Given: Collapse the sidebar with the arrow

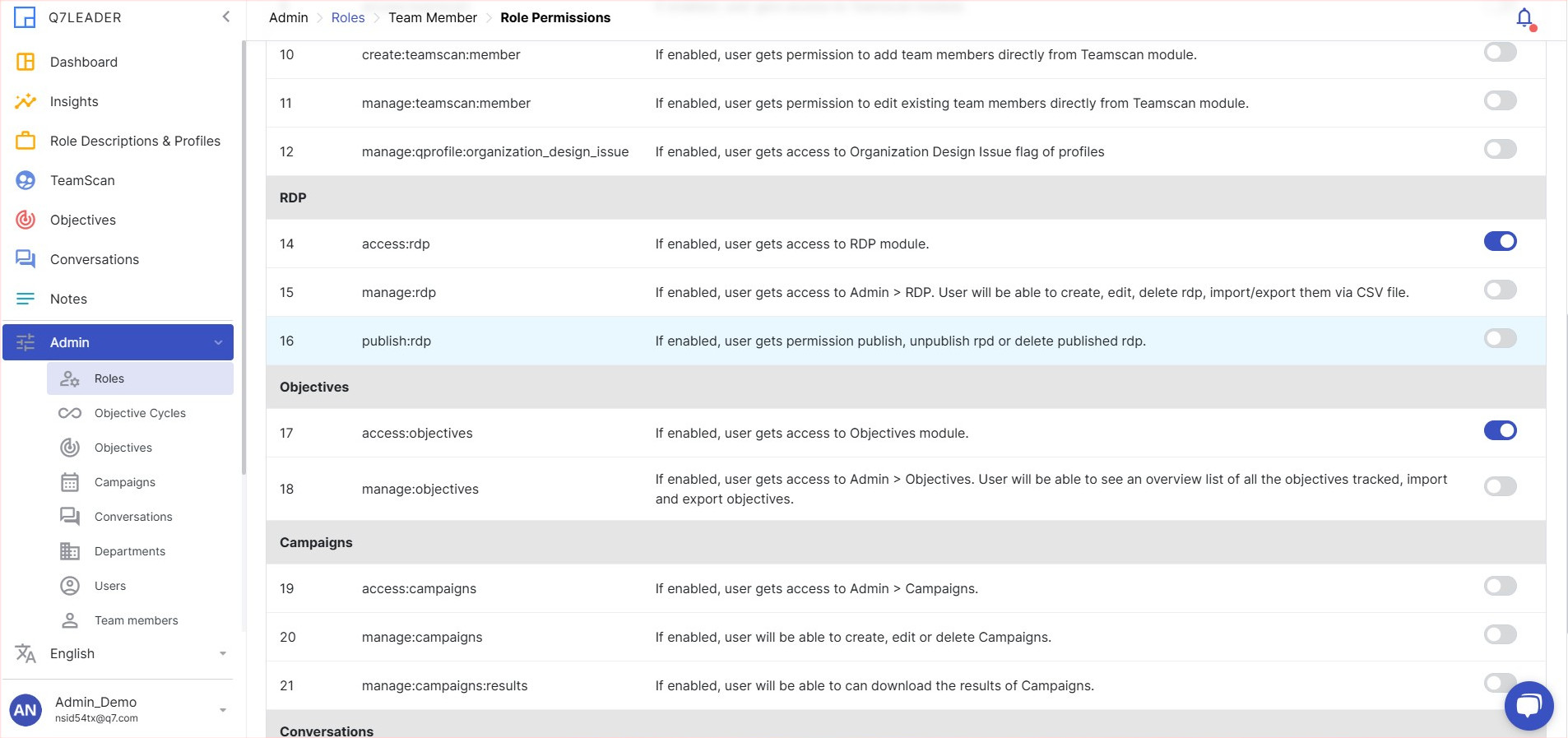Looking at the screenshot, I should (225, 16).
